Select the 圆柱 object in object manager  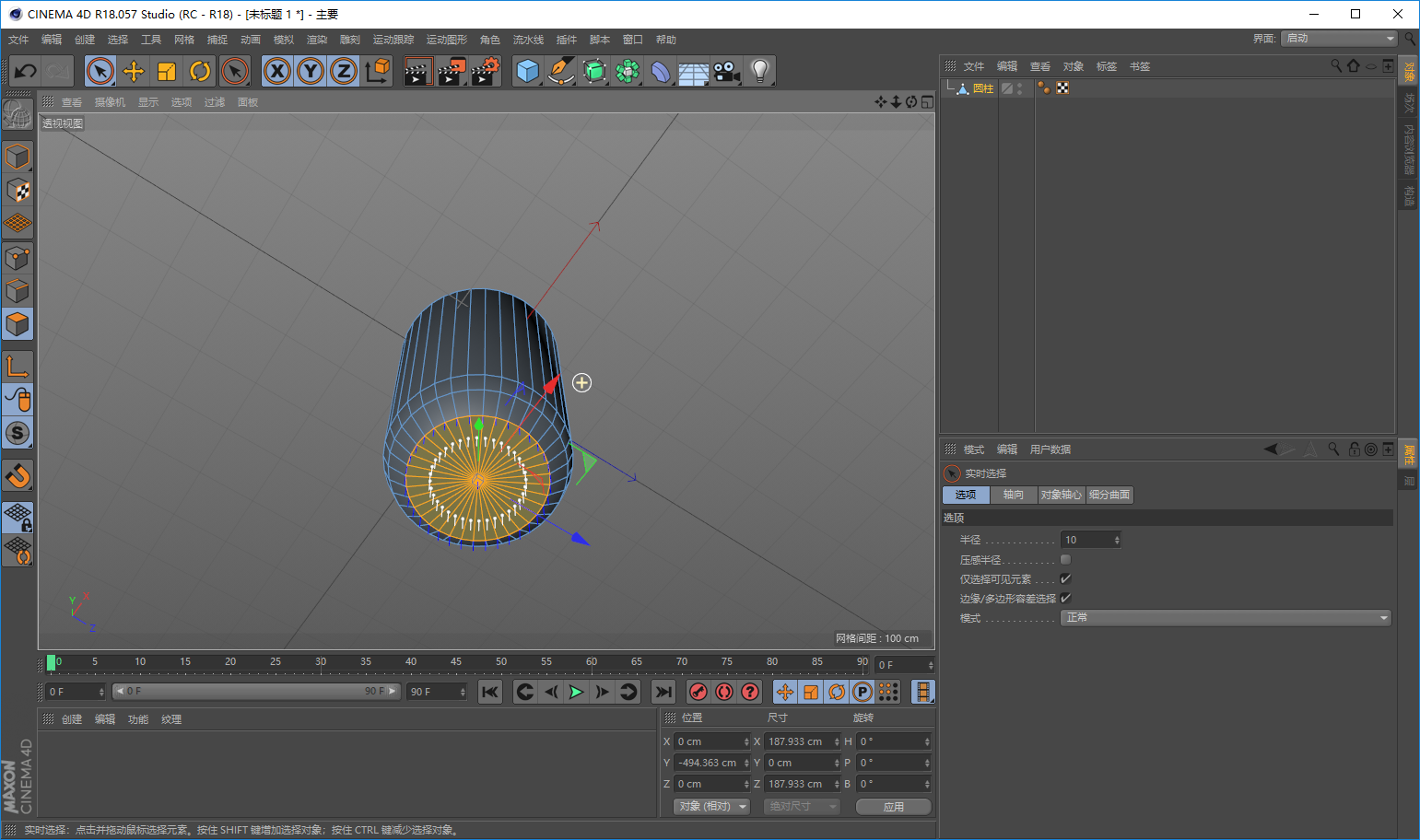click(983, 88)
